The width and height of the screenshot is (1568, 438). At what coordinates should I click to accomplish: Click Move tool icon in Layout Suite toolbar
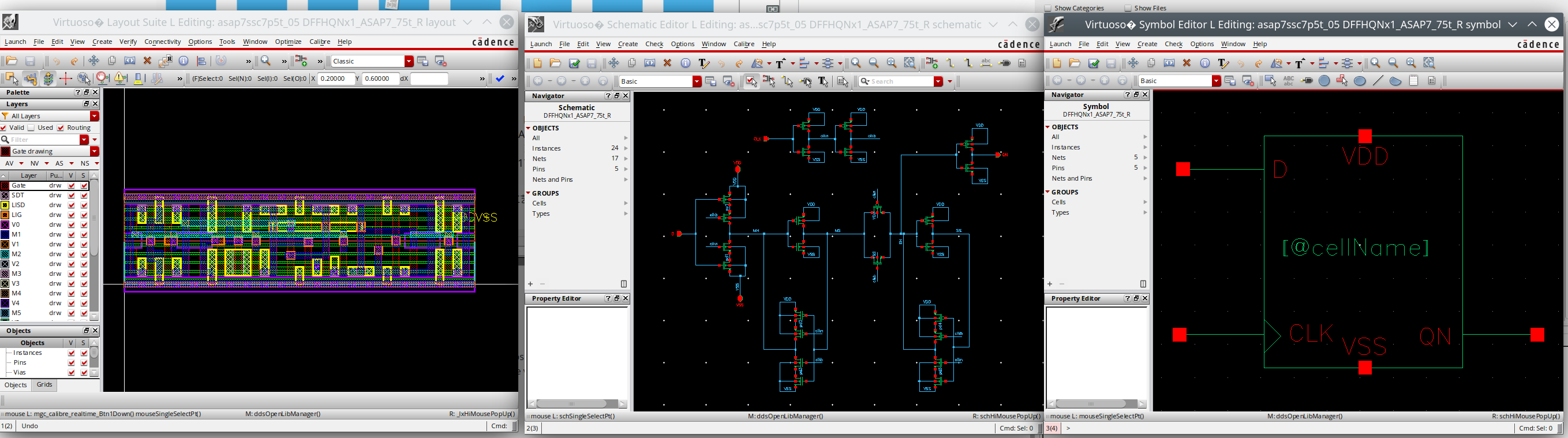tap(93, 61)
